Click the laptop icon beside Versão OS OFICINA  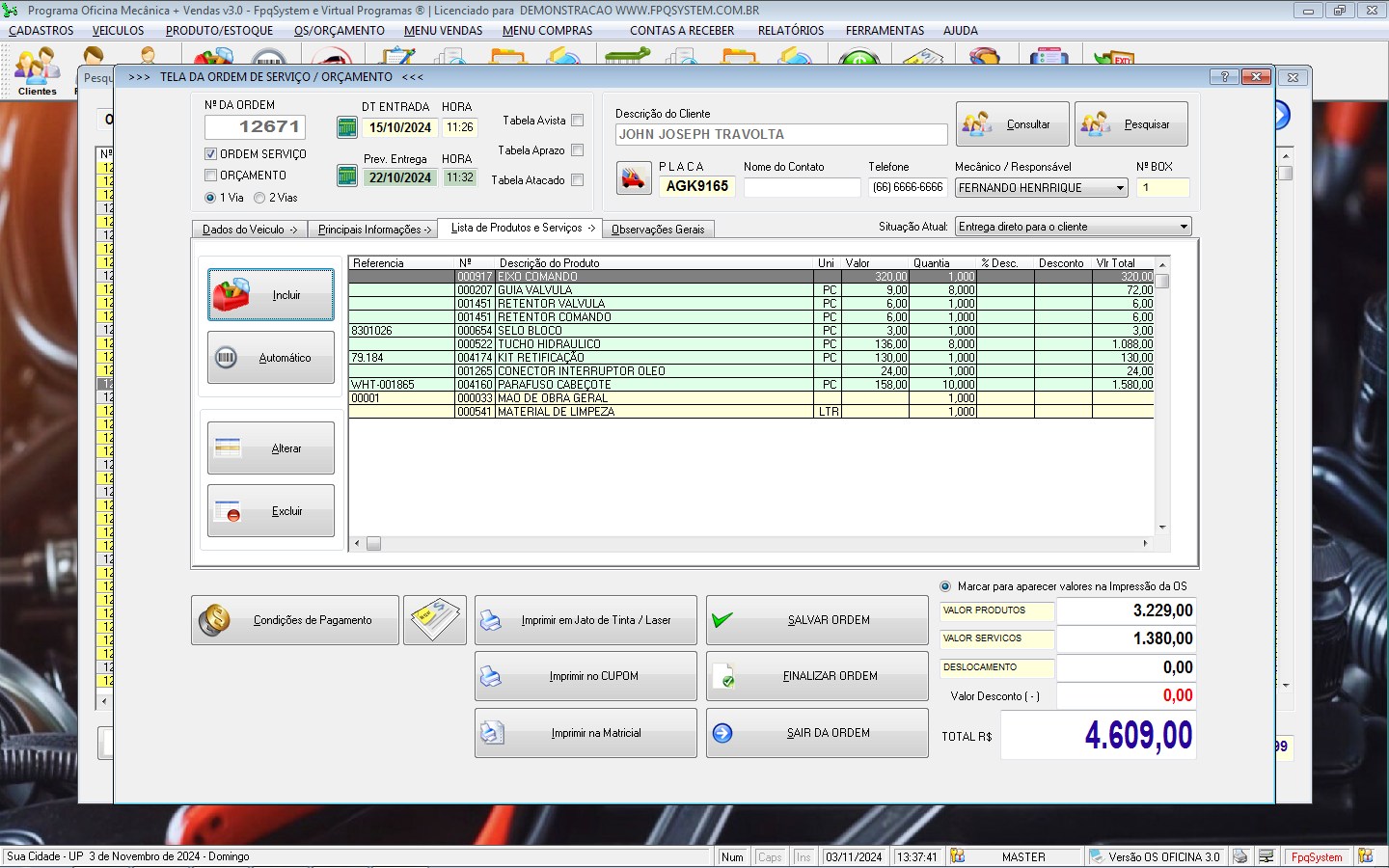[x=1097, y=856]
